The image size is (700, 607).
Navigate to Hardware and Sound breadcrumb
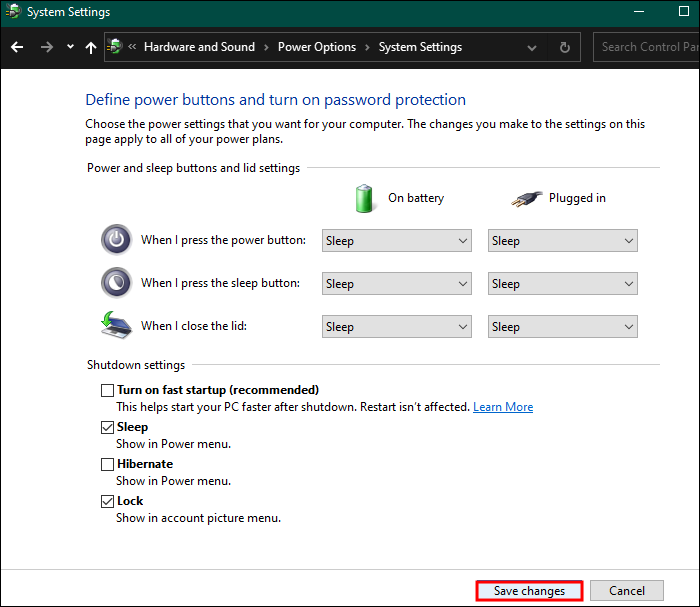[x=199, y=47]
